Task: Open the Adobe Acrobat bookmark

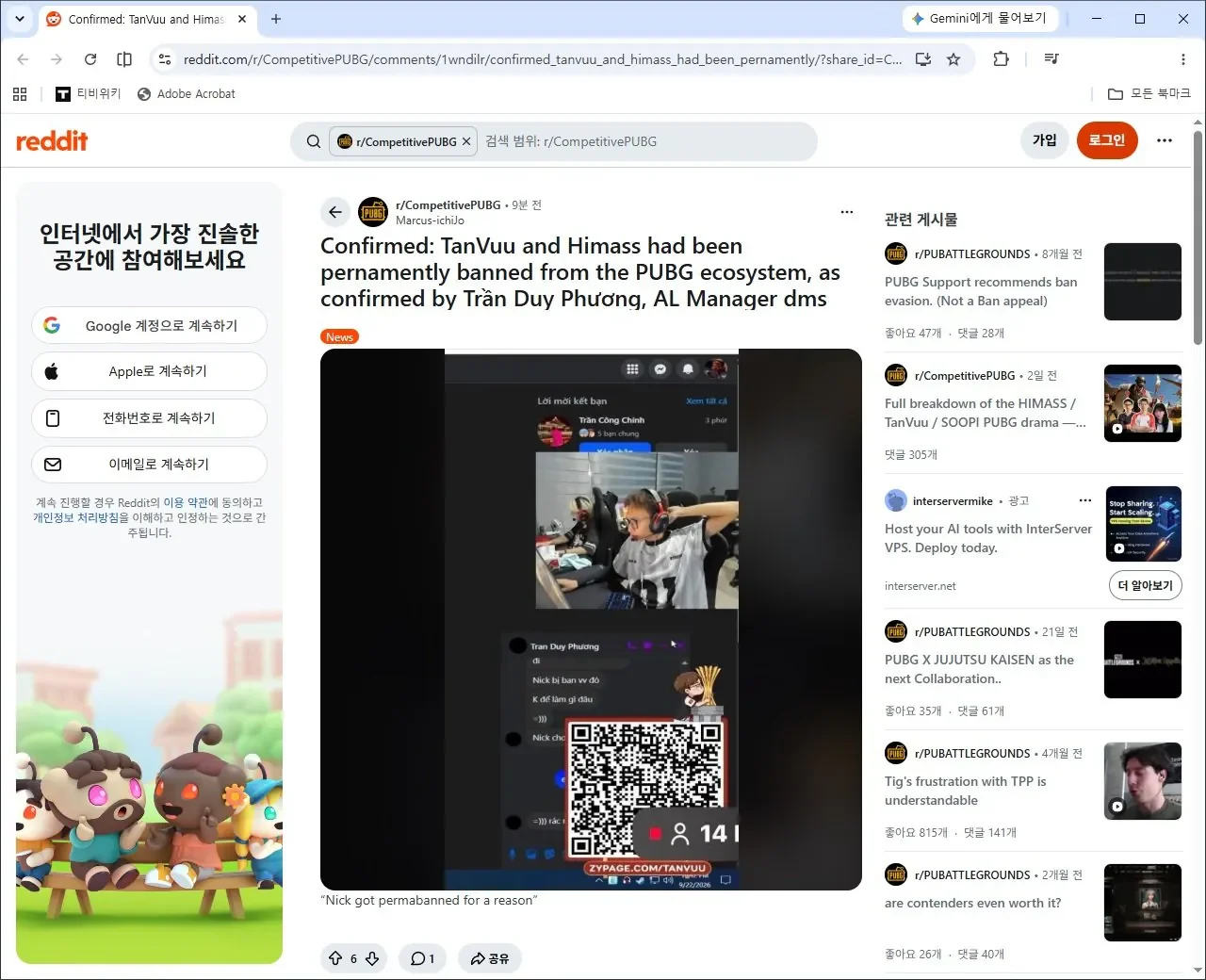Action: (x=187, y=94)
